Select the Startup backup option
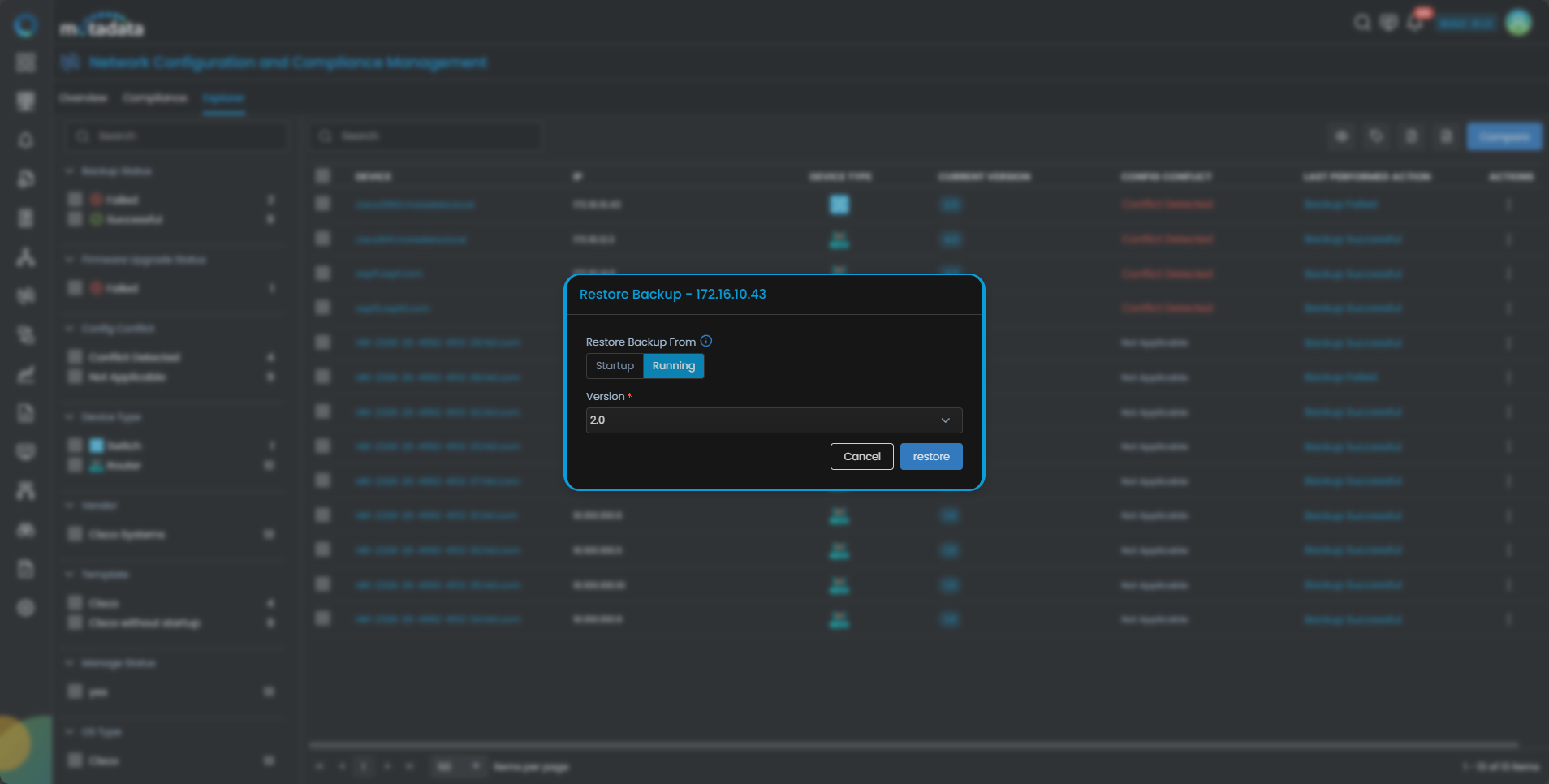Image resolution: width=1549 pixels, height=784 pixels. (615, 366)
